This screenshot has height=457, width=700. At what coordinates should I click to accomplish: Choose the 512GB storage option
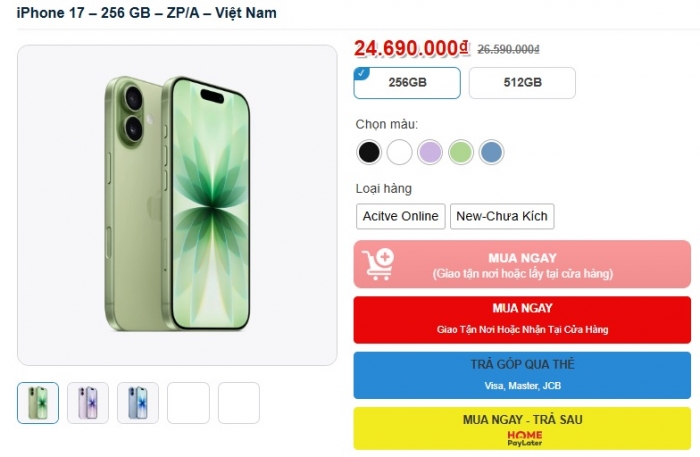(522, 83)
